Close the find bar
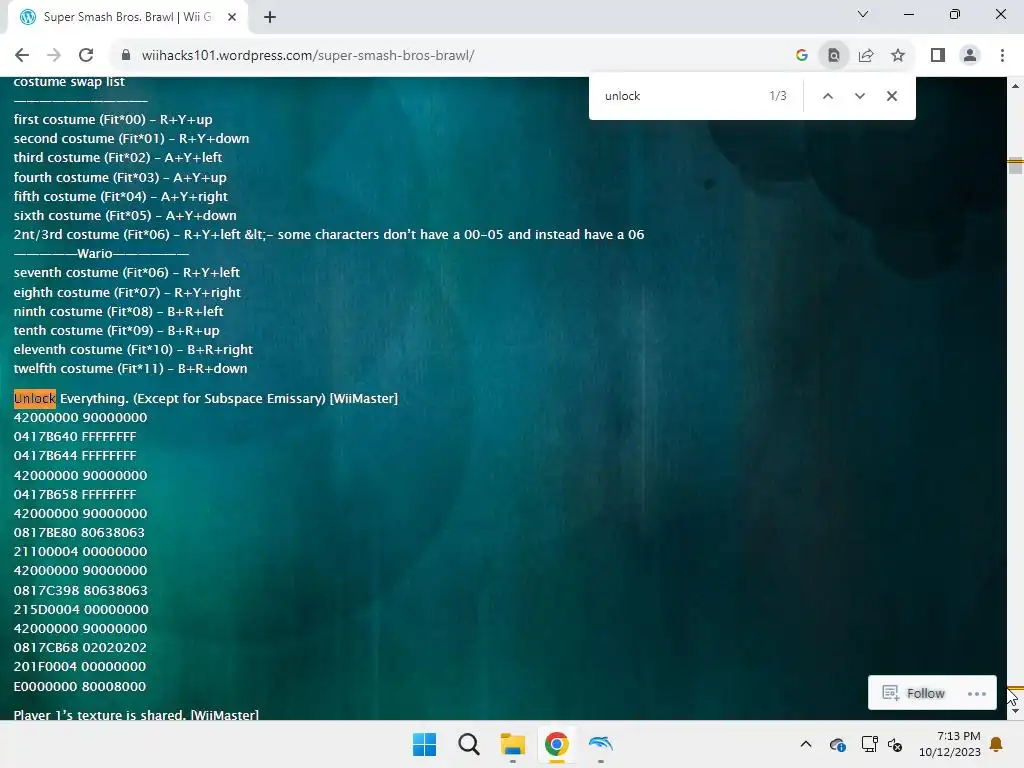 pos(891,96)
